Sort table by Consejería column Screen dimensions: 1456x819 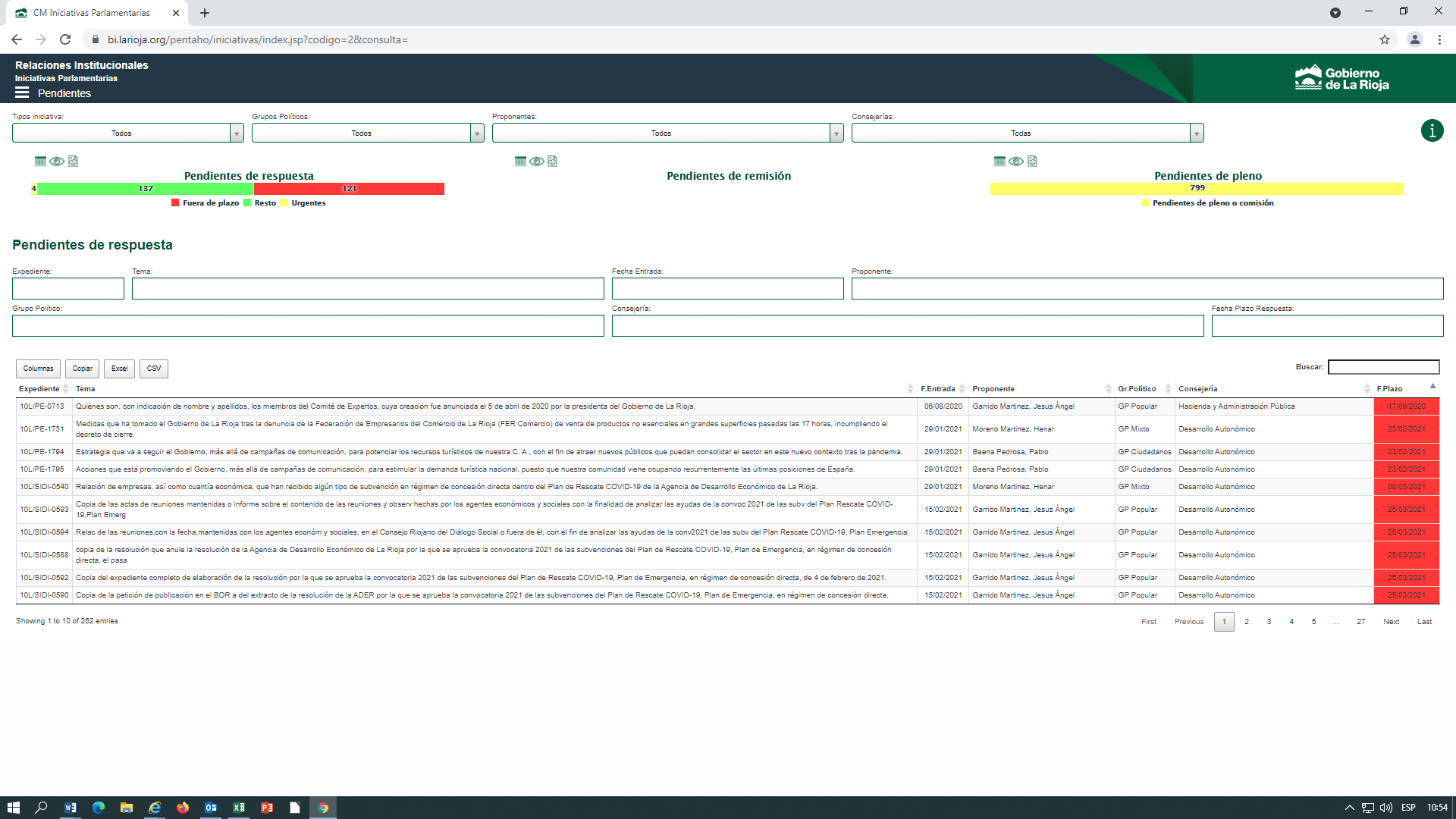[x=1273, y=389]
